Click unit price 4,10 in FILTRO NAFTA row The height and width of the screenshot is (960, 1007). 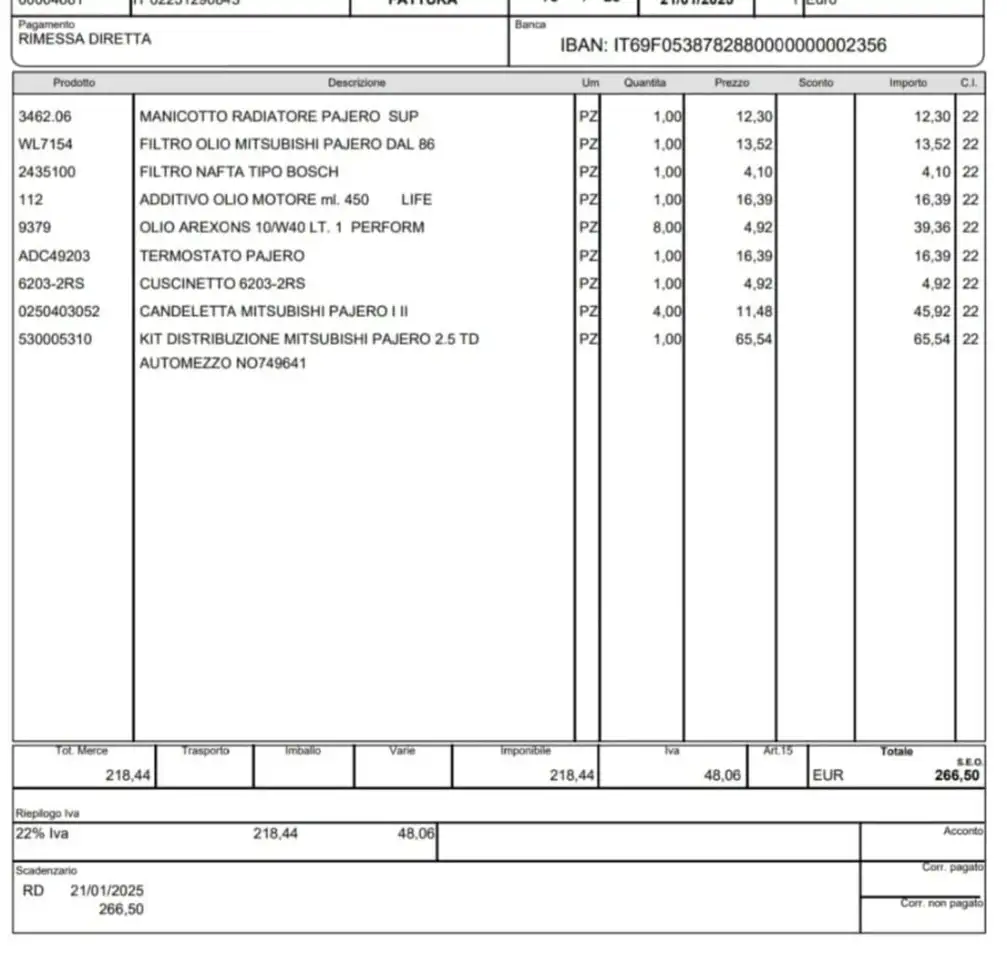click(758, 171)
